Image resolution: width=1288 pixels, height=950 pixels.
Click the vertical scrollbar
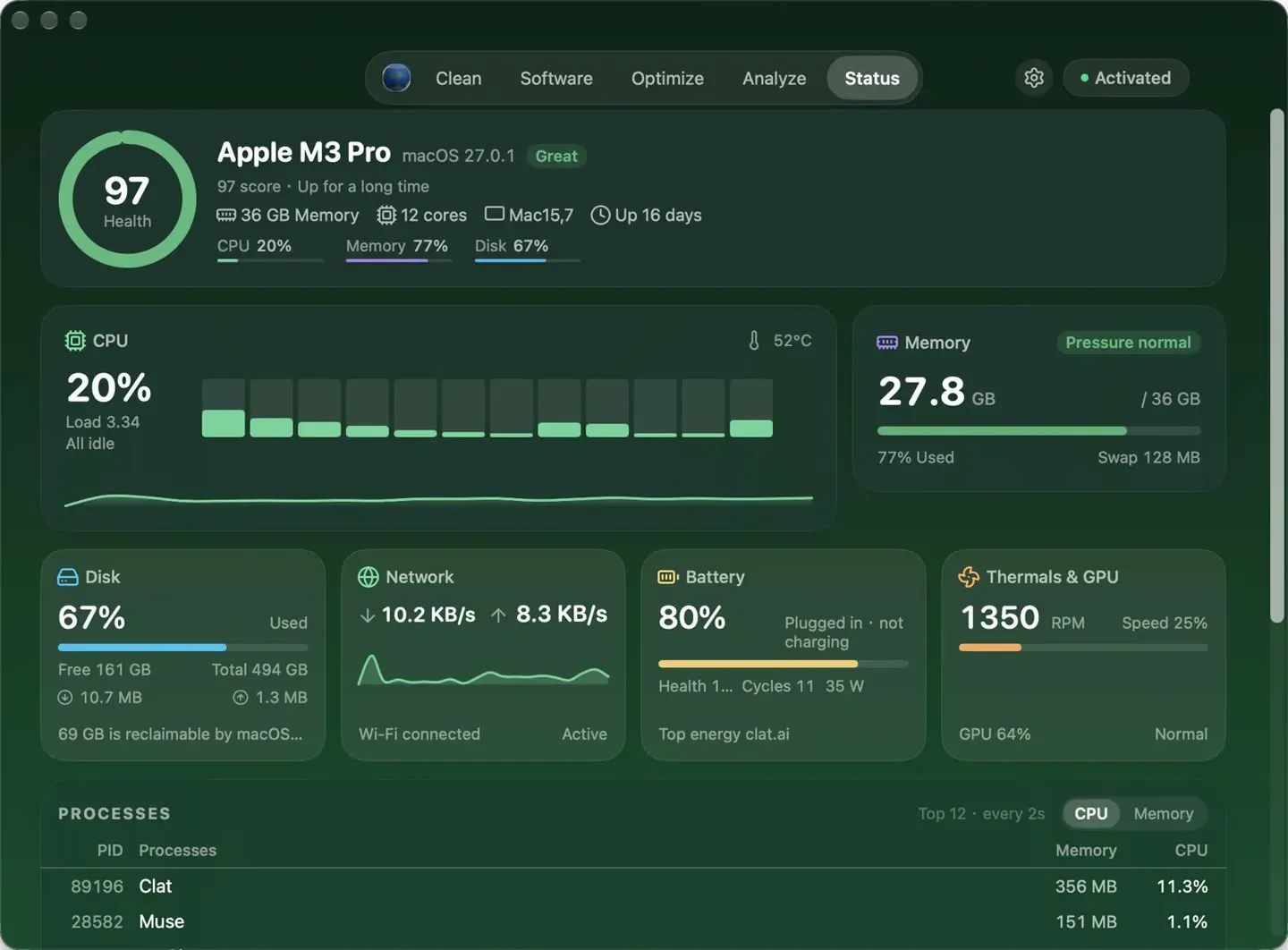(1277, 367)
